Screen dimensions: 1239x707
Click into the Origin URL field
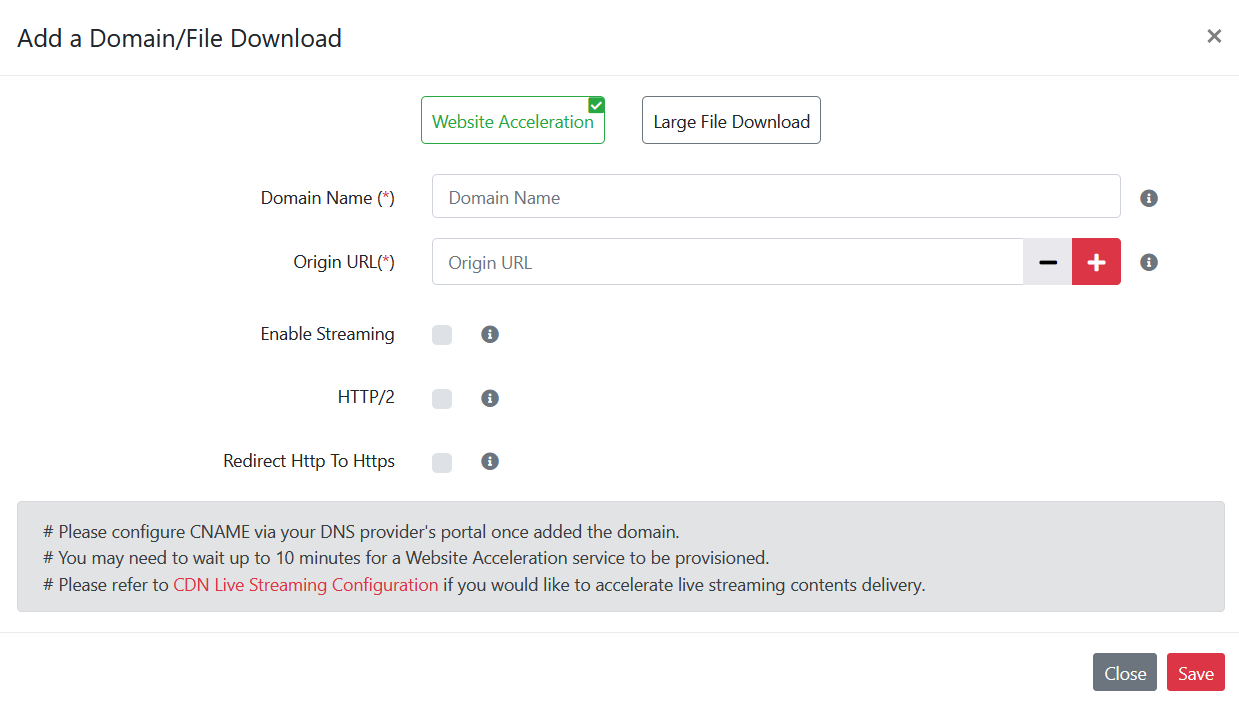(728, 262)
